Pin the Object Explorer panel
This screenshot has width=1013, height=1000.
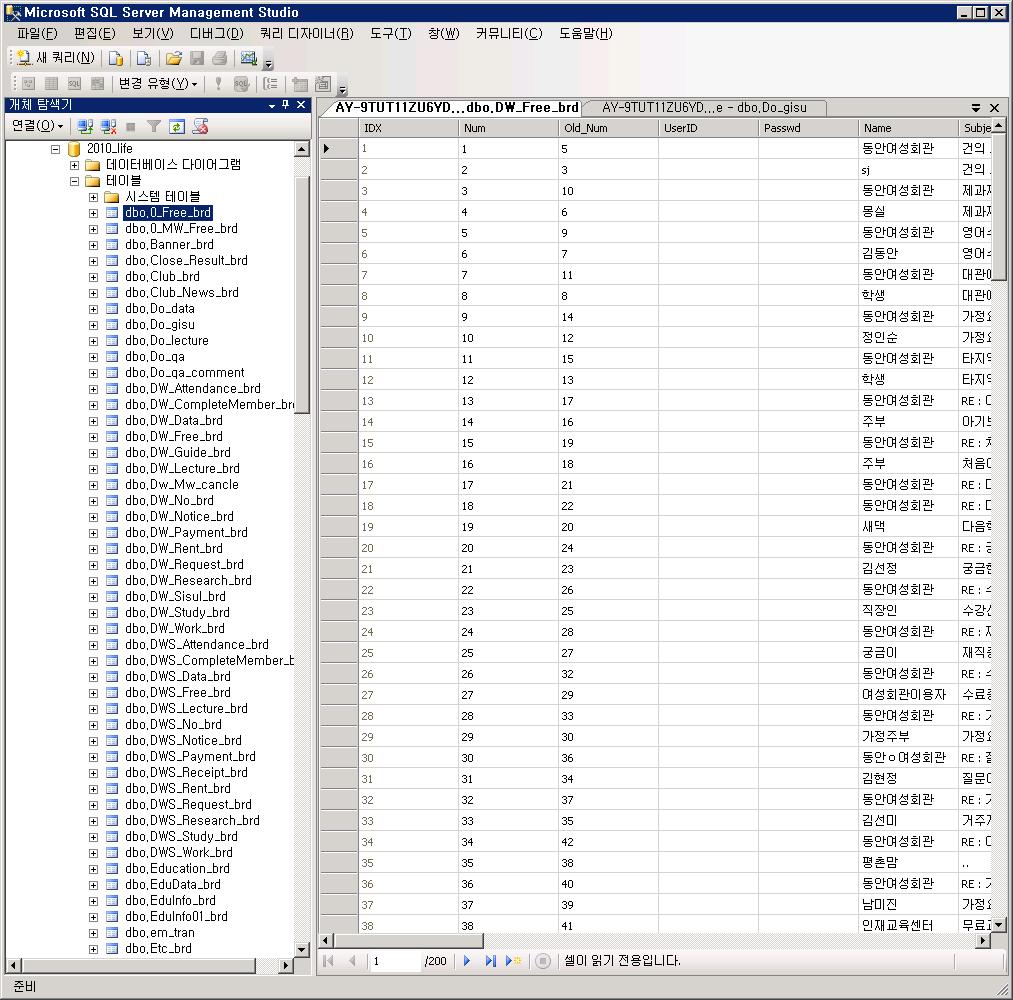286,105
